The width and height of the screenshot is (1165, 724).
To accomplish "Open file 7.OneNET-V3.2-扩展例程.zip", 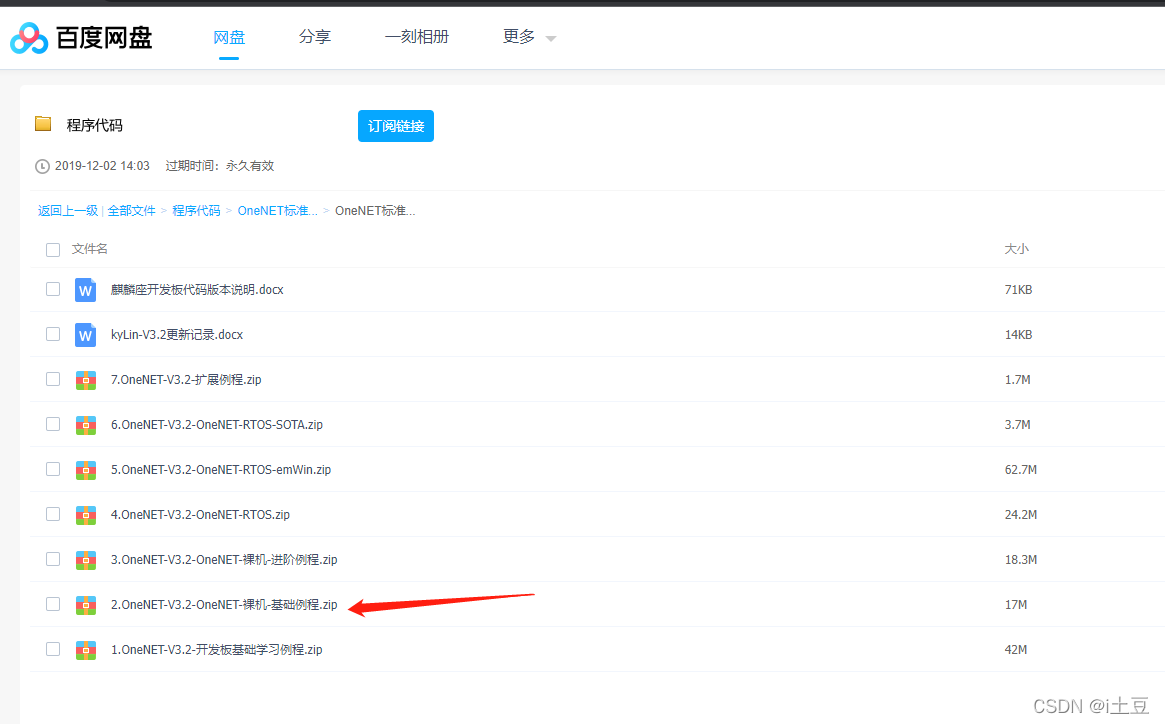I will (x=186, y=380).
